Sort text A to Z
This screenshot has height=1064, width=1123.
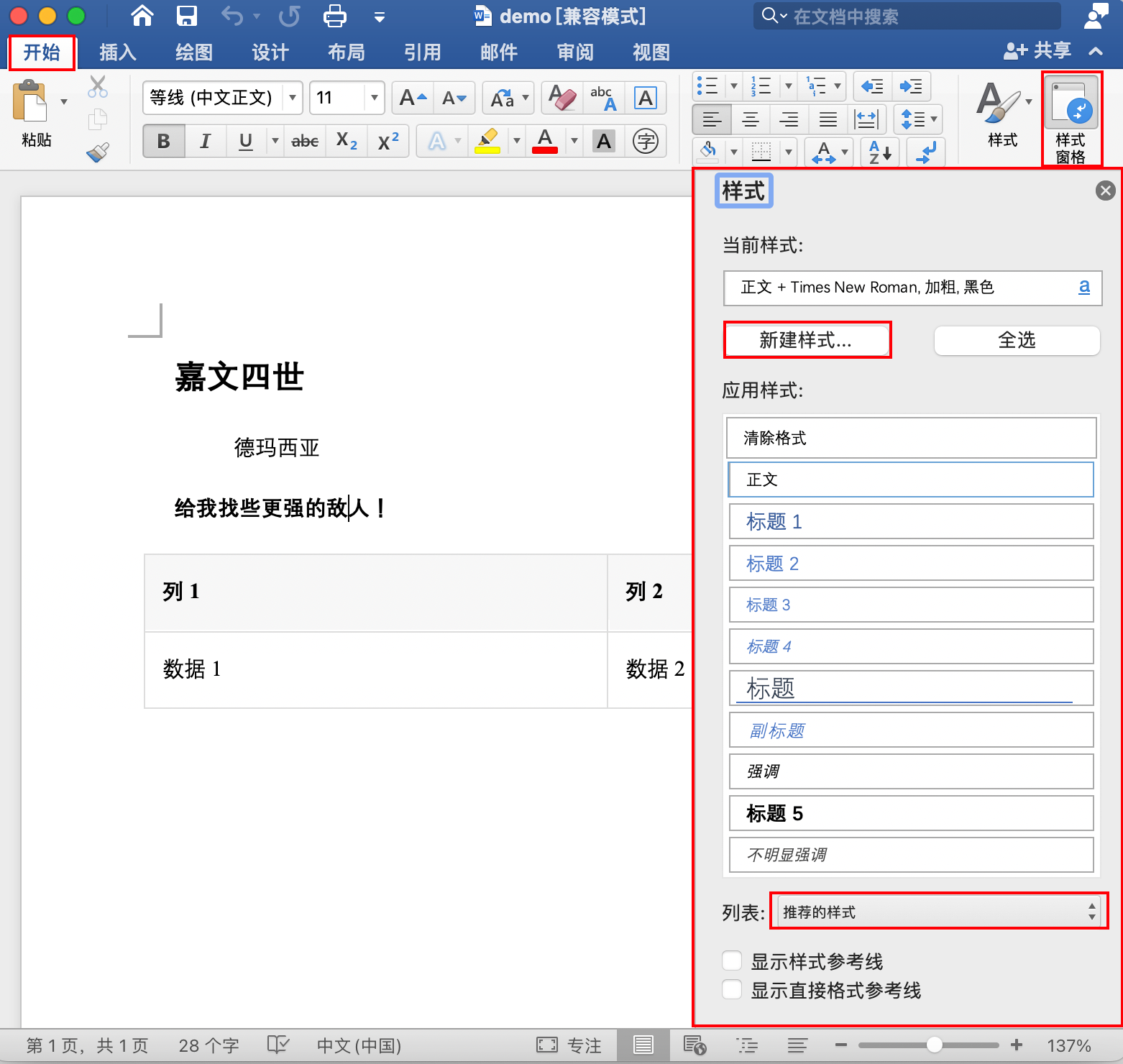(x=880, y=152)
